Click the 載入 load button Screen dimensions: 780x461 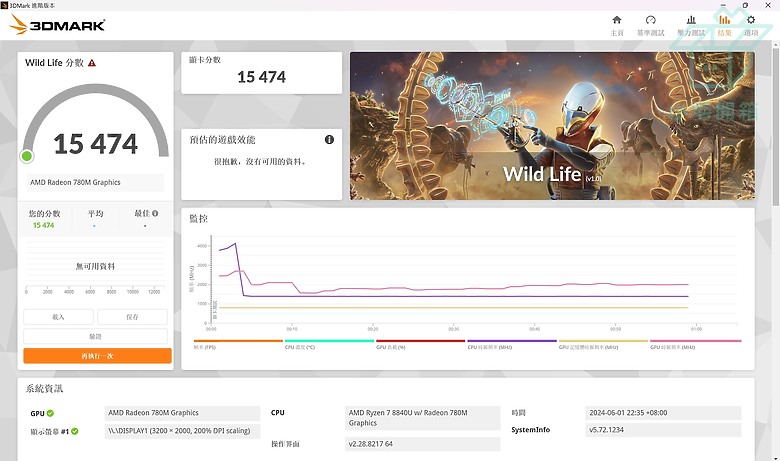point(58,317)
